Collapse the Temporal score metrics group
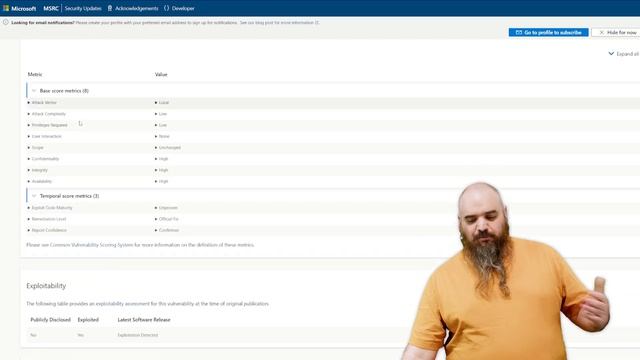Image resolution: width=640 pixels, height=360 pixels. (34, 196)
